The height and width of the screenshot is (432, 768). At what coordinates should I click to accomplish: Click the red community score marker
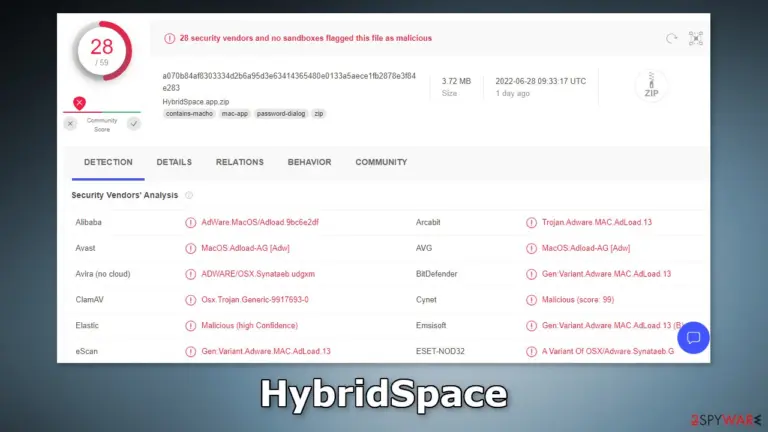click(x=79, y=103)
